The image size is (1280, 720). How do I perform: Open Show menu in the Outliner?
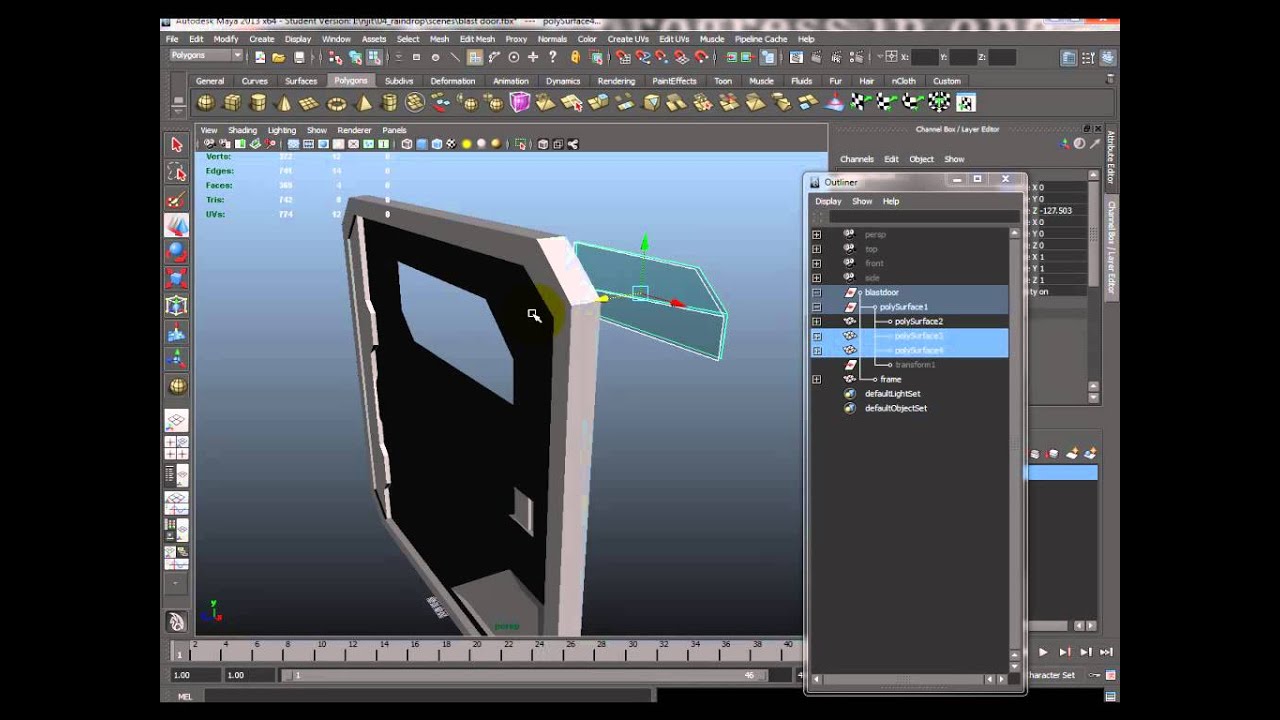pyautogui.click(x=862, y=201)
